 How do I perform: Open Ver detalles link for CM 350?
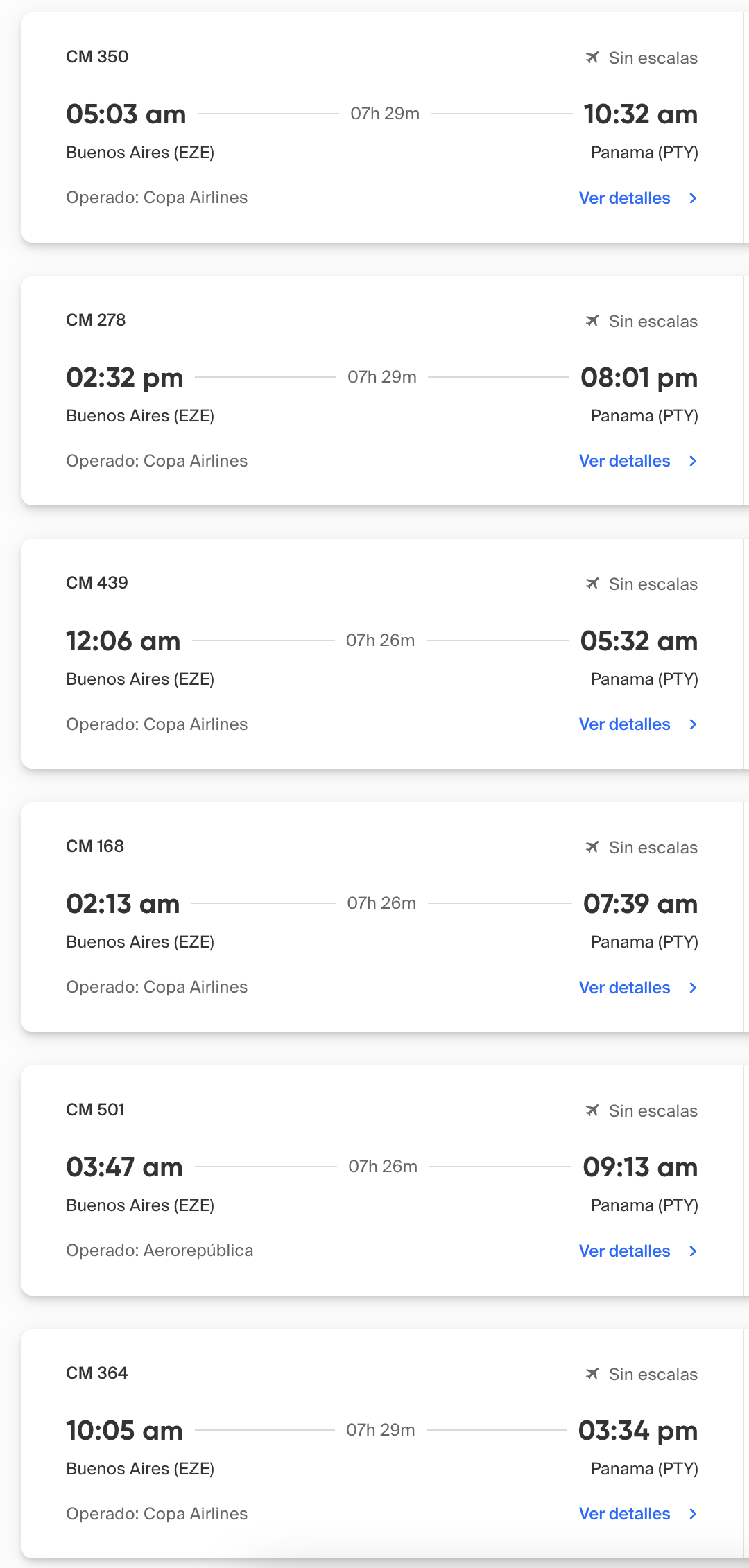[624, 198]
